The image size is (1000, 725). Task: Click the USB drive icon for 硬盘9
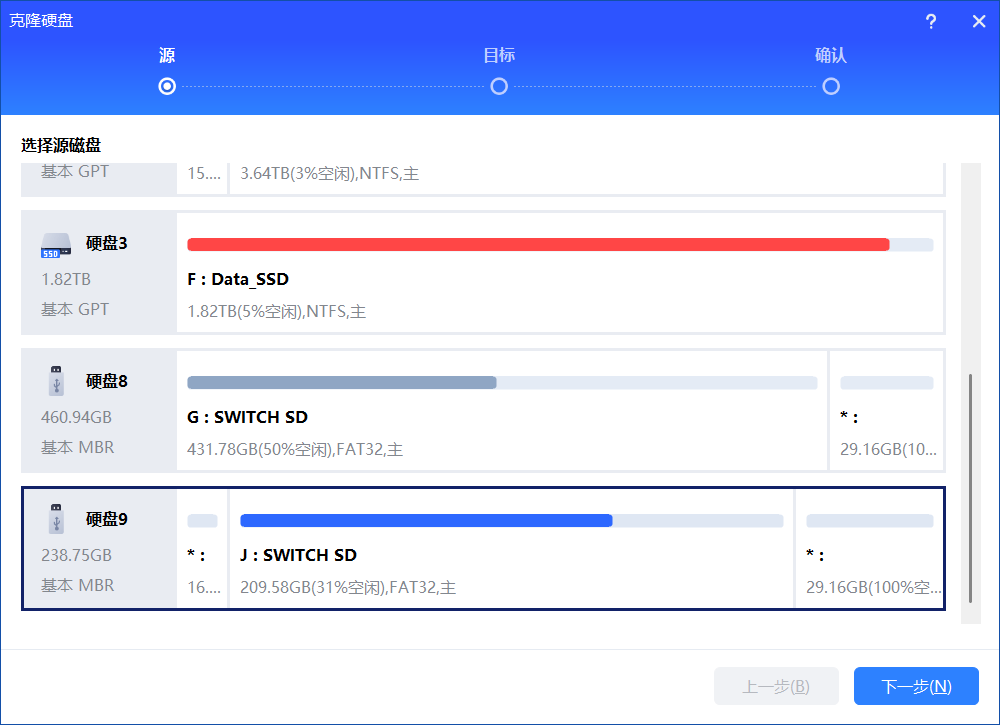click(56, 519)
